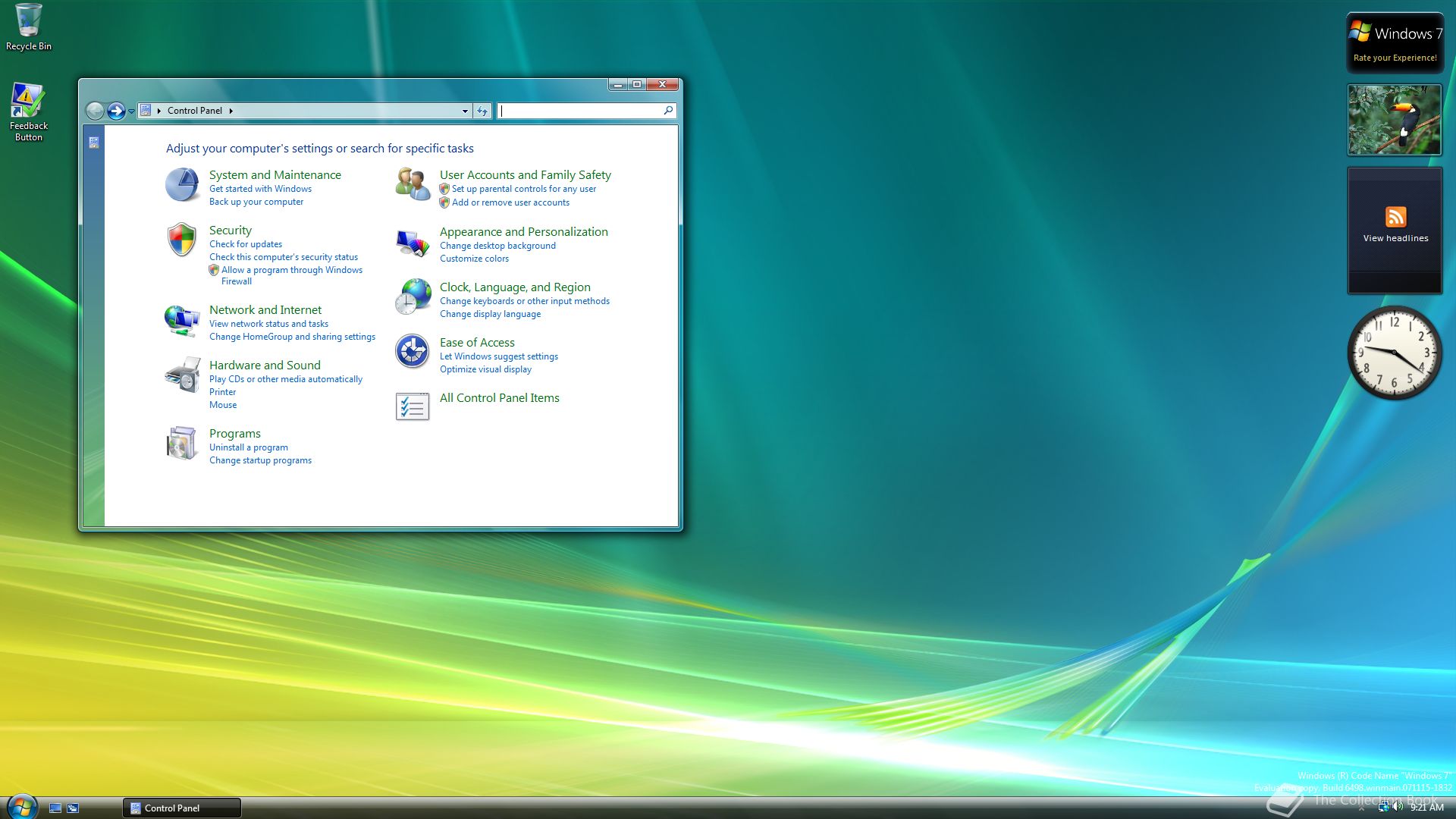The image size is (1456, 819).
Task: Expand the arrow after Control Panel breadcrumb
Action: (231, 111)
